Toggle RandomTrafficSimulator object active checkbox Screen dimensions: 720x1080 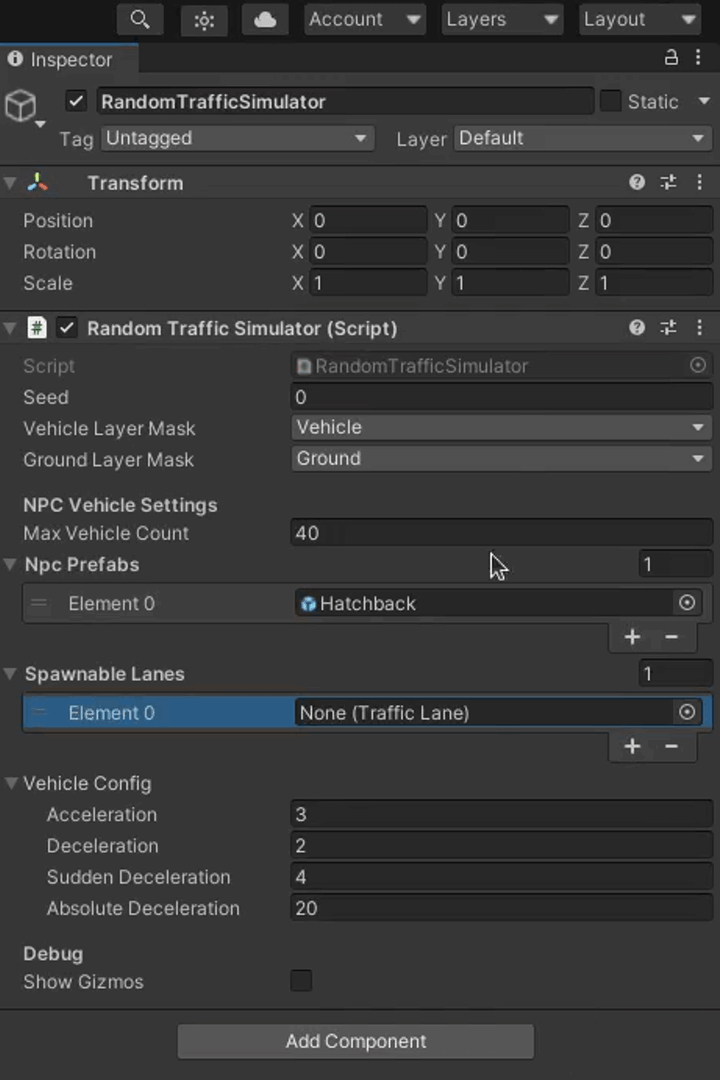coord(76,101)
